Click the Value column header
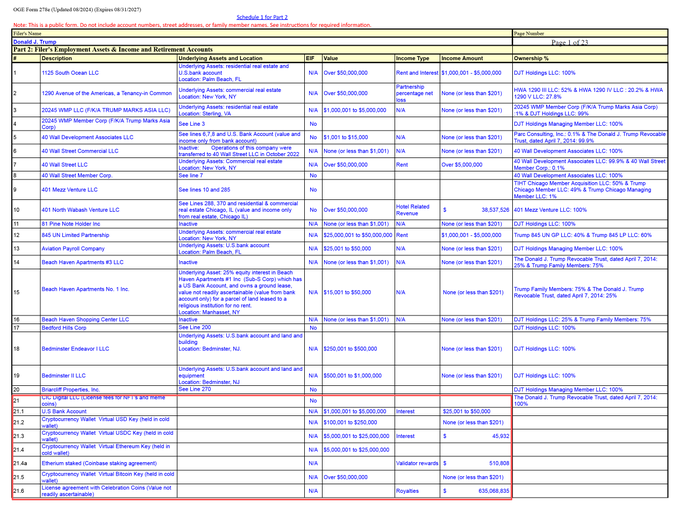The height and width of the screenshot is (510, 680). coord(330,58)
